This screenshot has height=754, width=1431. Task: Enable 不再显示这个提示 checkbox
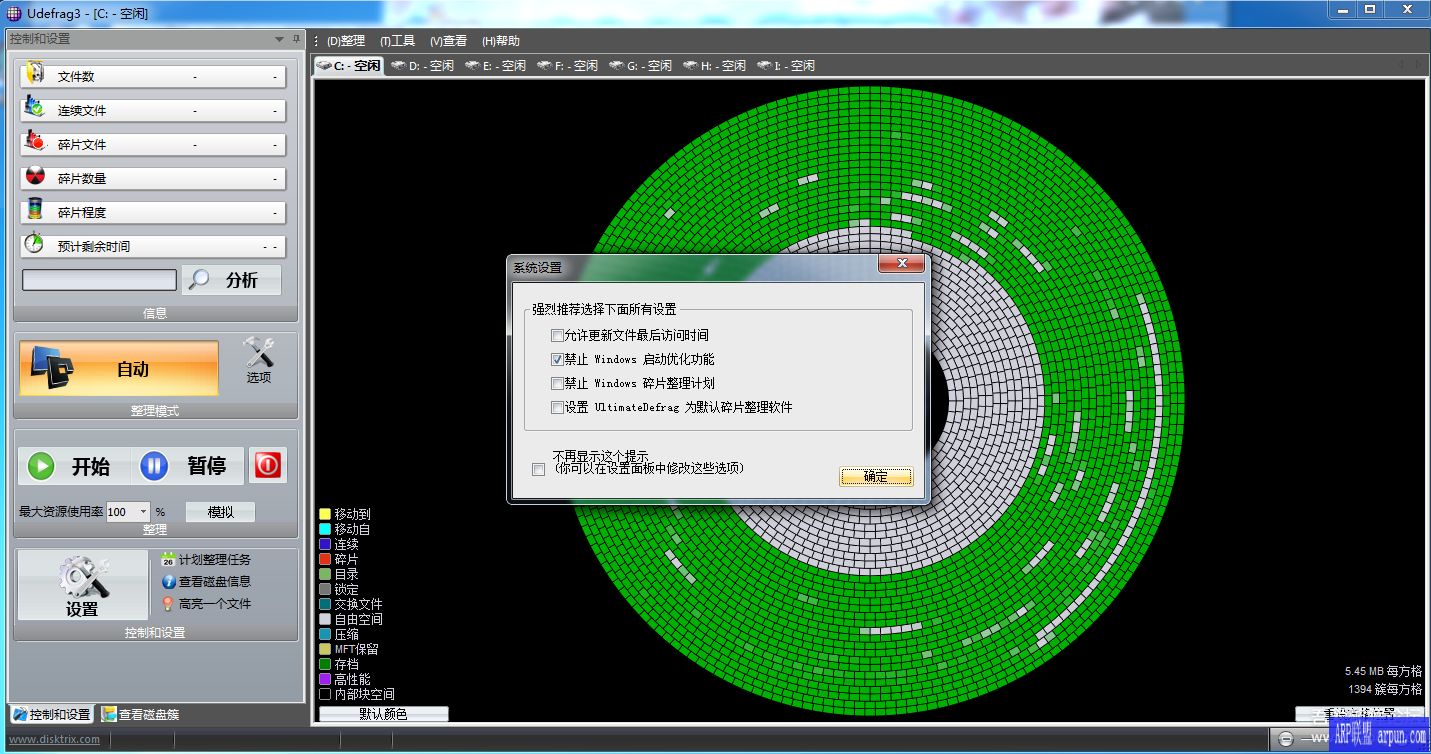point(538,468)
